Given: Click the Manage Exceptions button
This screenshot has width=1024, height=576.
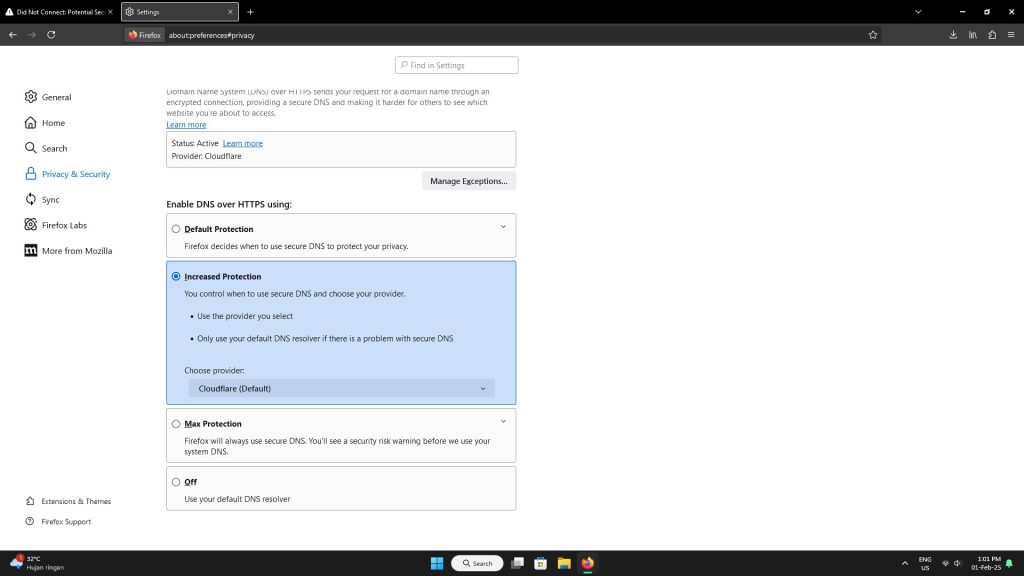Looking at the screenshot, I should [x=468, y=181].
